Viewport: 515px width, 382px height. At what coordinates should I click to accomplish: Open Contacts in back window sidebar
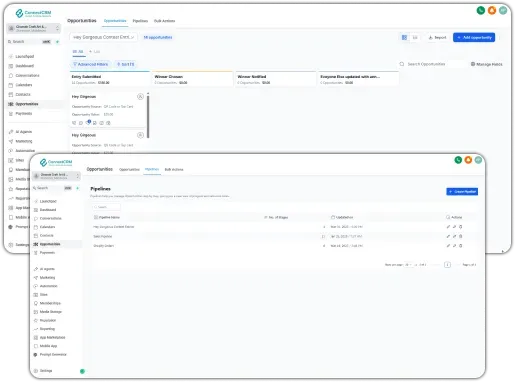[20, 94]
